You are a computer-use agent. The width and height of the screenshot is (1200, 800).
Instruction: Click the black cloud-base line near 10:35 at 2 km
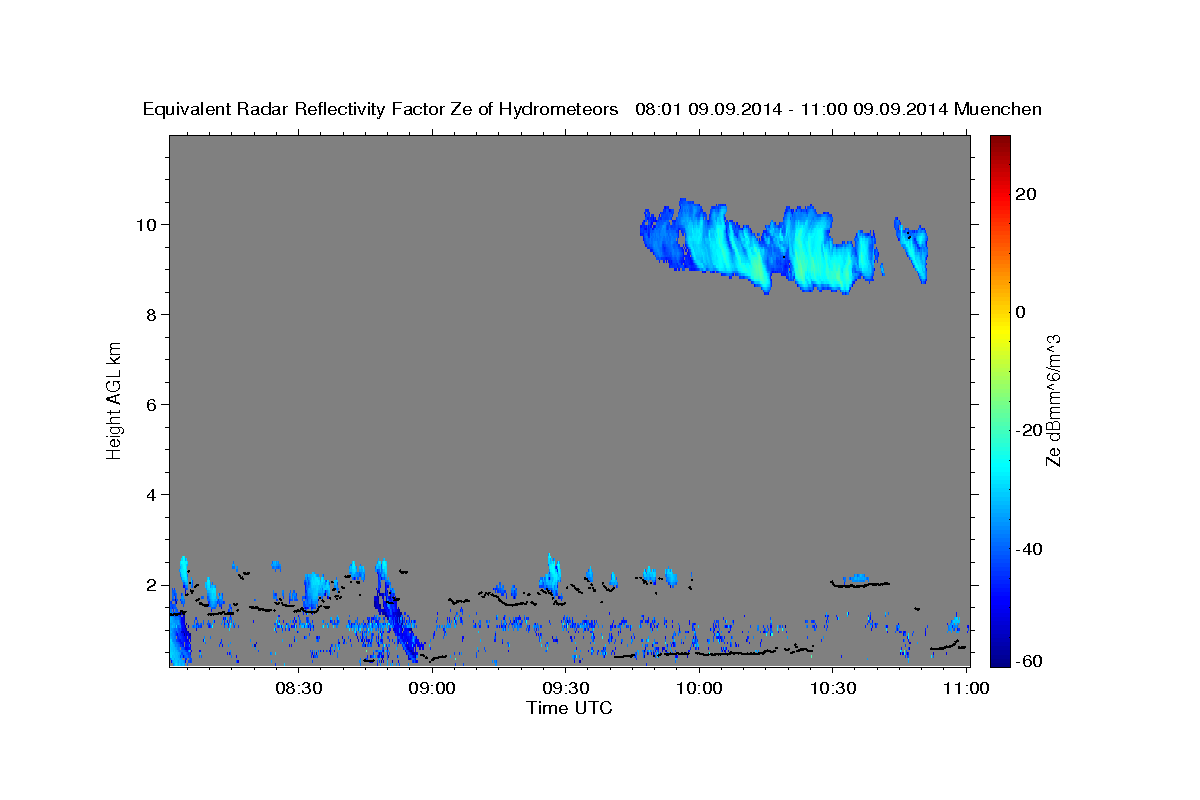[860, 584]
